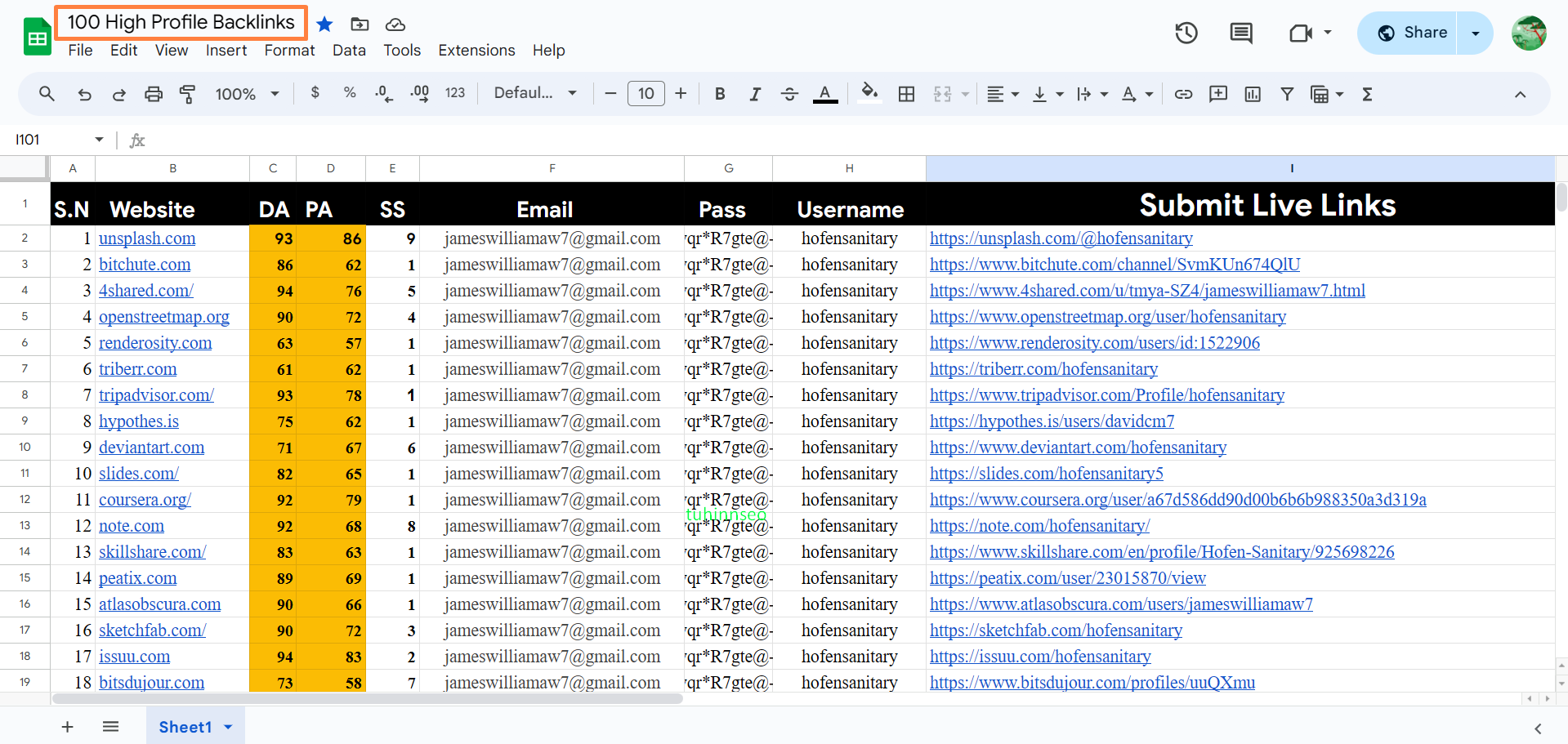
Task: Open the Extensions menu
Action: (476, 51)
